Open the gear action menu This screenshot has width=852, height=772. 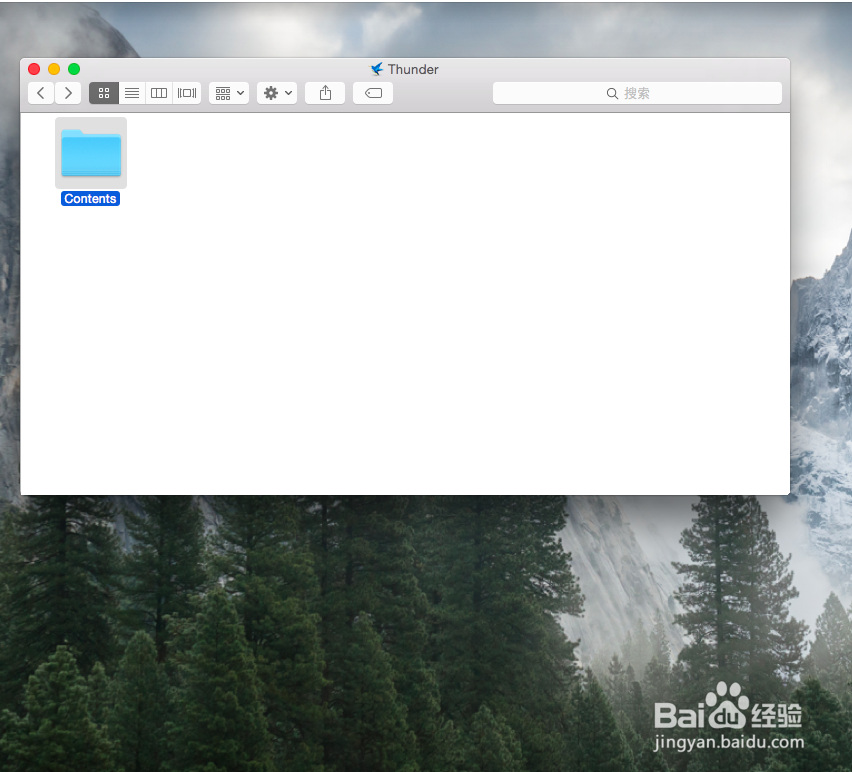[277, 93]
